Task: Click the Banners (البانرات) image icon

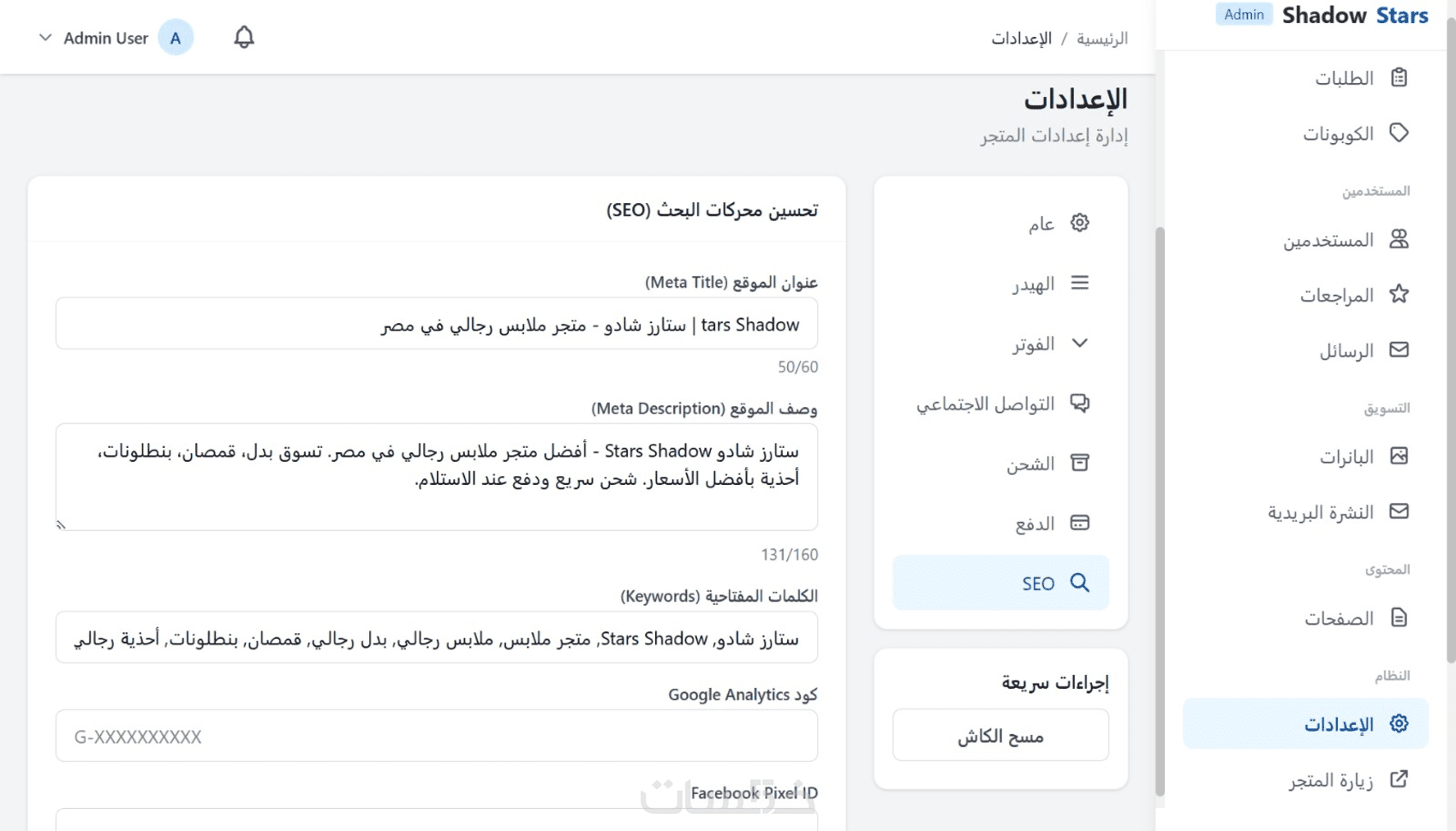Action: coord(1399,456)
